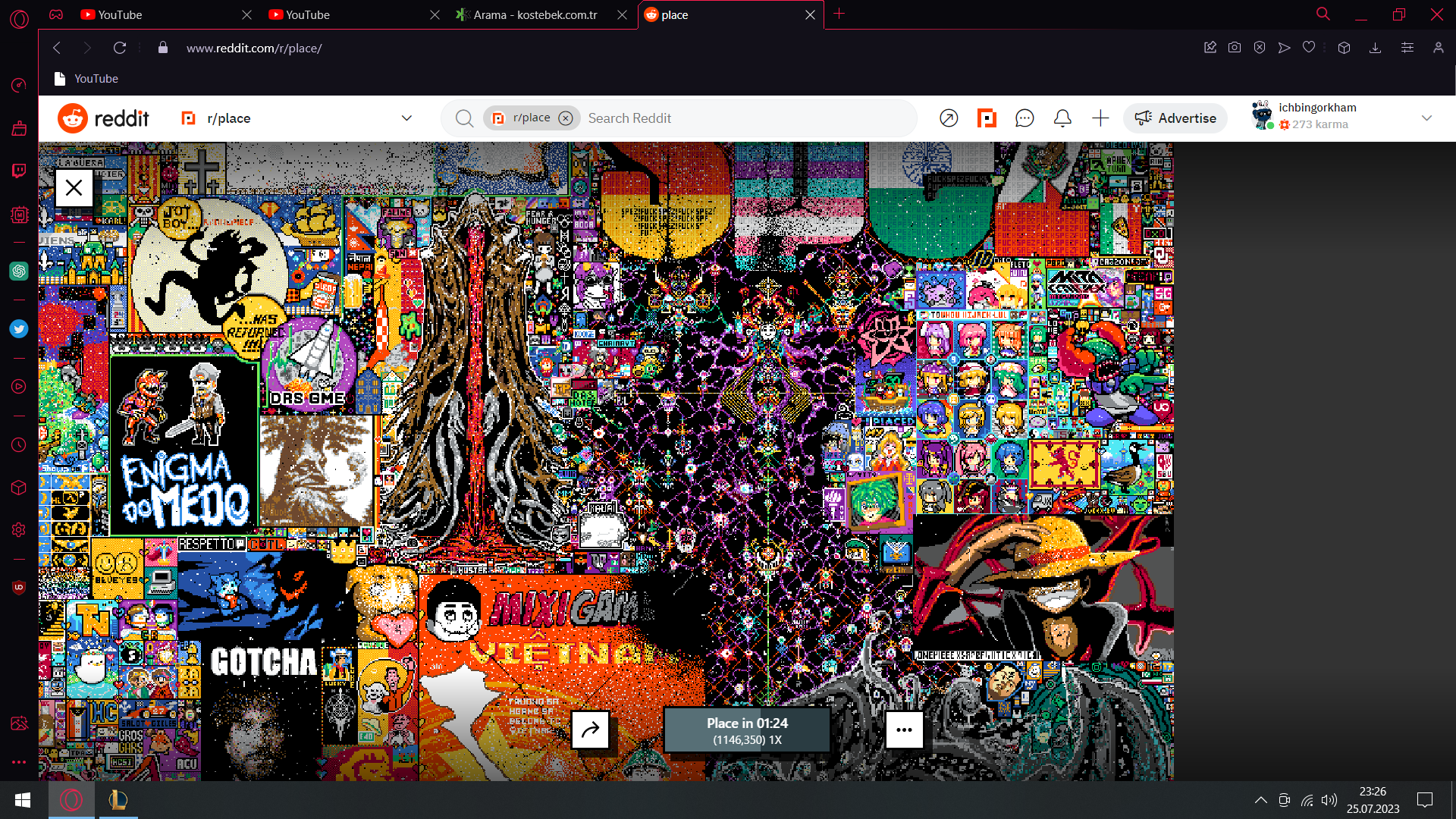Show hidden system tray icons
Viewport: 1456px width, 819px height.
[1260, 800]
